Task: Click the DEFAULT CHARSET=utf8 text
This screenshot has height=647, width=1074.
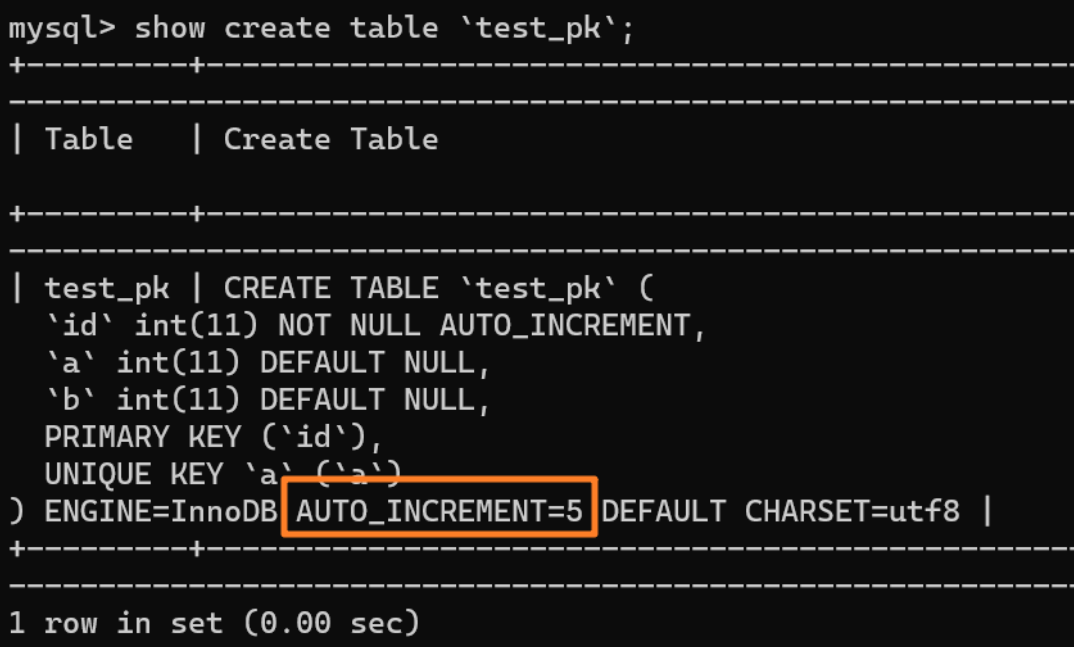Action: [780, 511]
